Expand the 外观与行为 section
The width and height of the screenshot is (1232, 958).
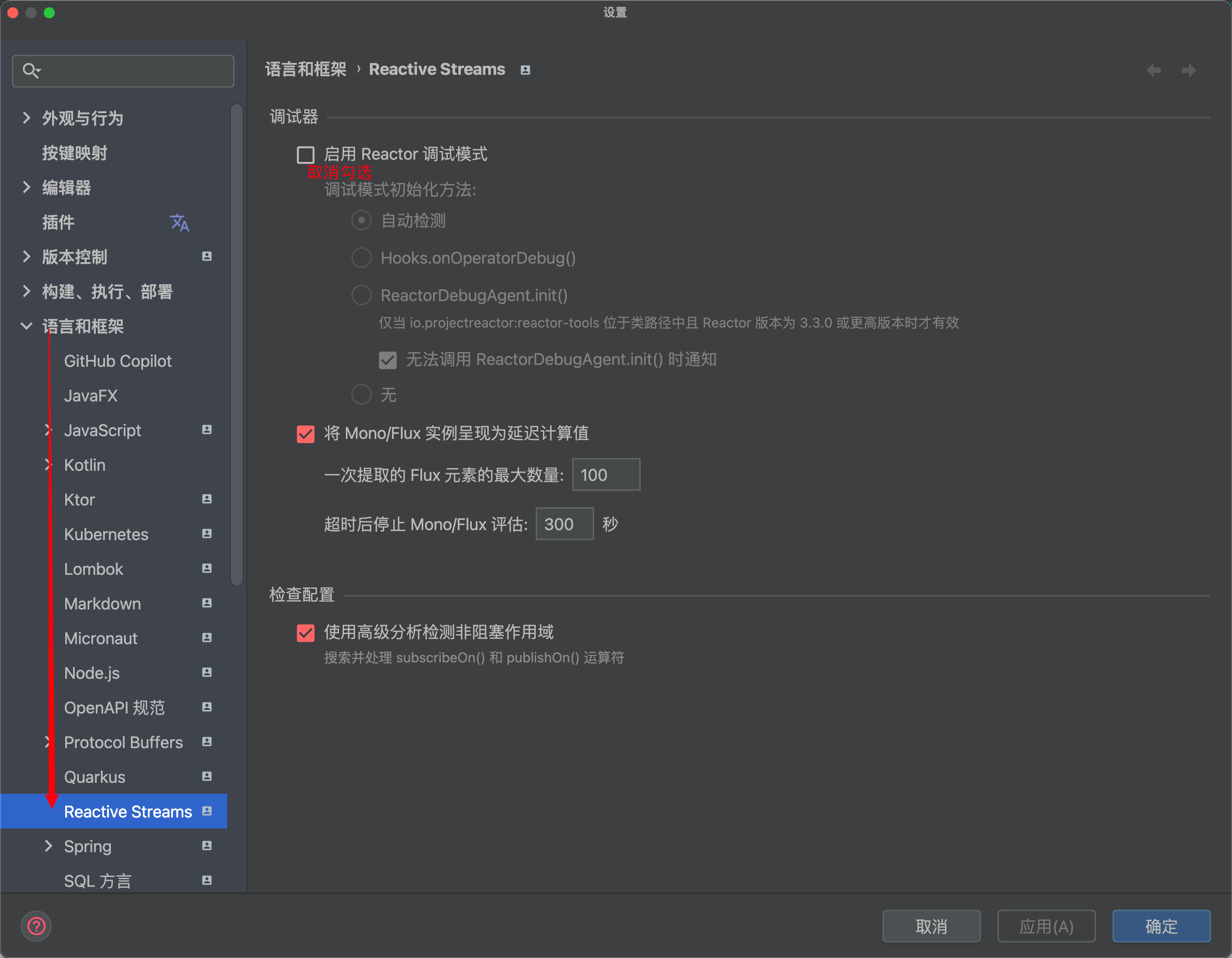click(26, 118)
